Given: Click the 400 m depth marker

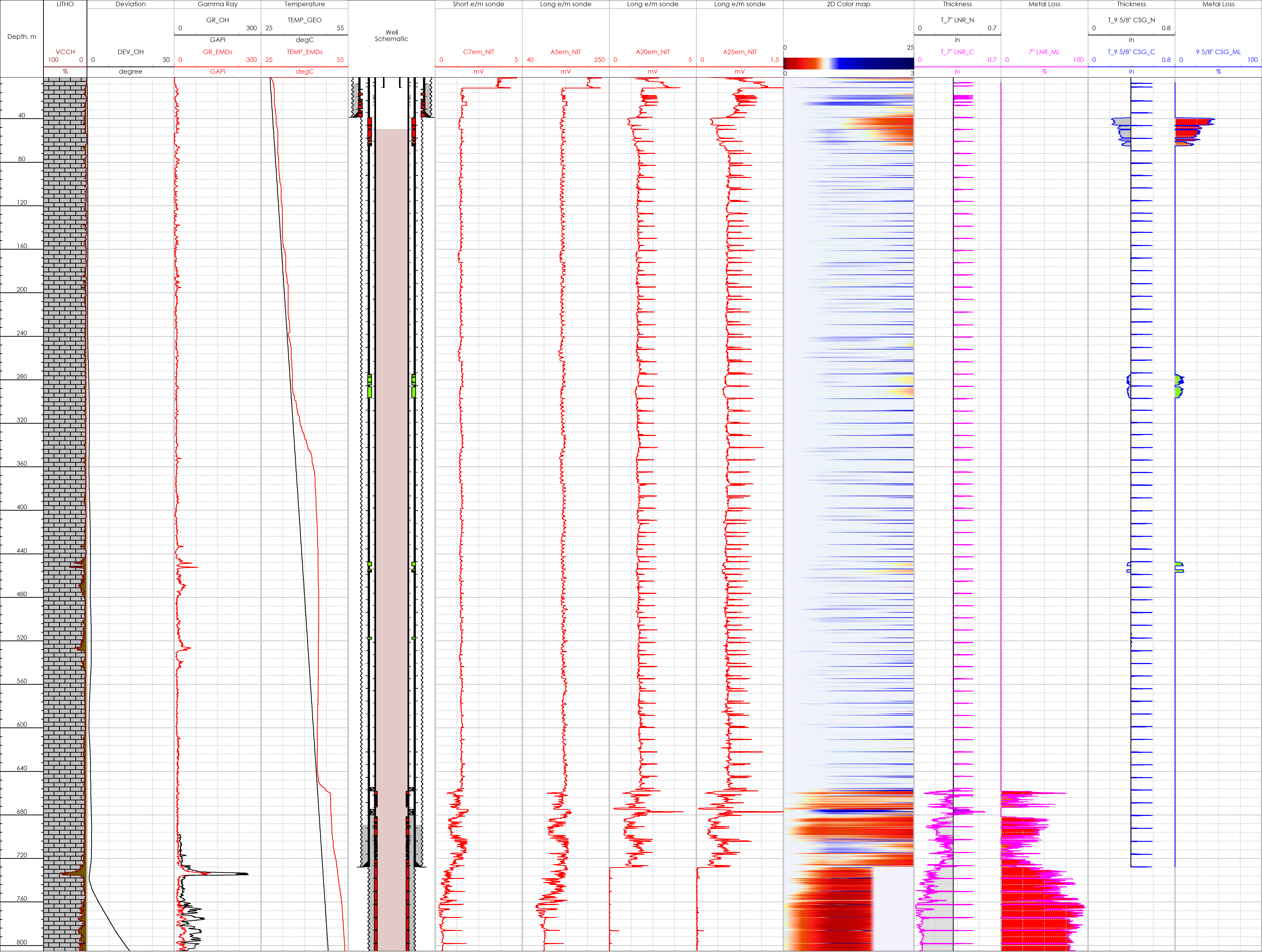Looking at the screenshot, I should [22, 507].
